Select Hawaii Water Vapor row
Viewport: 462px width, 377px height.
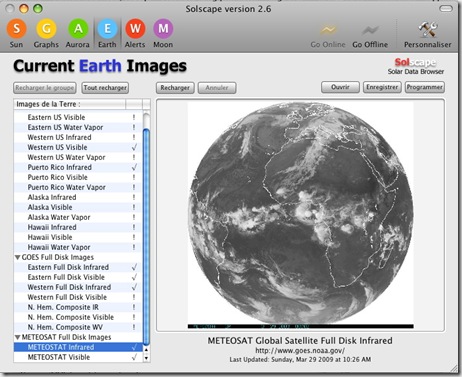(78, 247)
